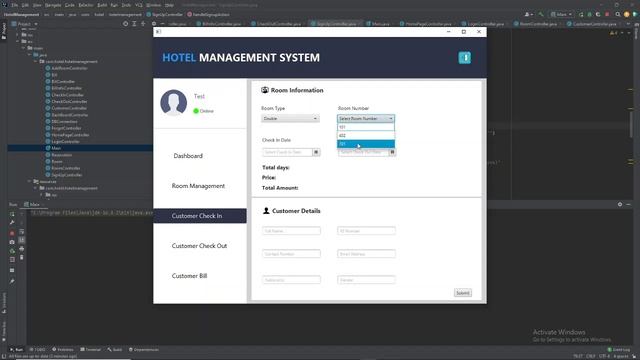
Task: Open the Navigate menu in the IDE
Action: (x=53, y=5)
